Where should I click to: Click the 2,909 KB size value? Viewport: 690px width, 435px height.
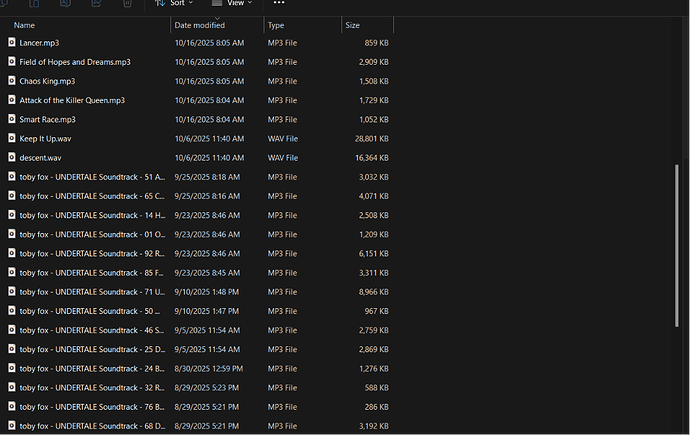(x=374, y=62)
